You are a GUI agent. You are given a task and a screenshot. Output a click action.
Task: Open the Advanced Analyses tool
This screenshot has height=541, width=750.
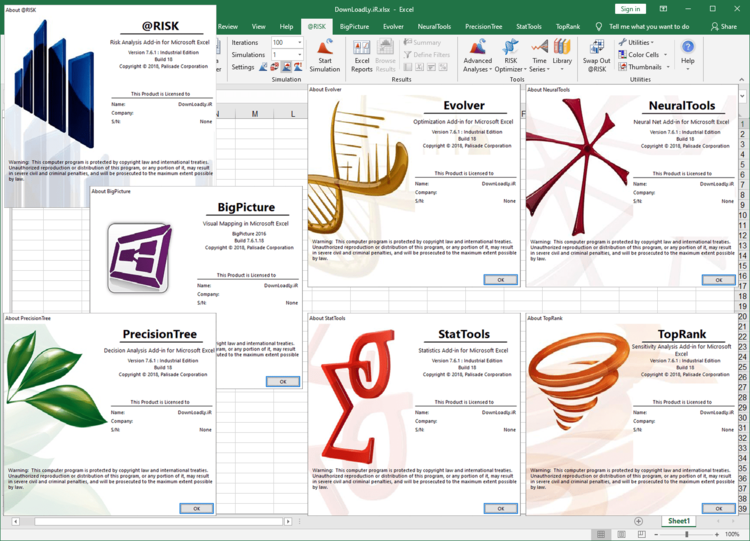point(477,56)
